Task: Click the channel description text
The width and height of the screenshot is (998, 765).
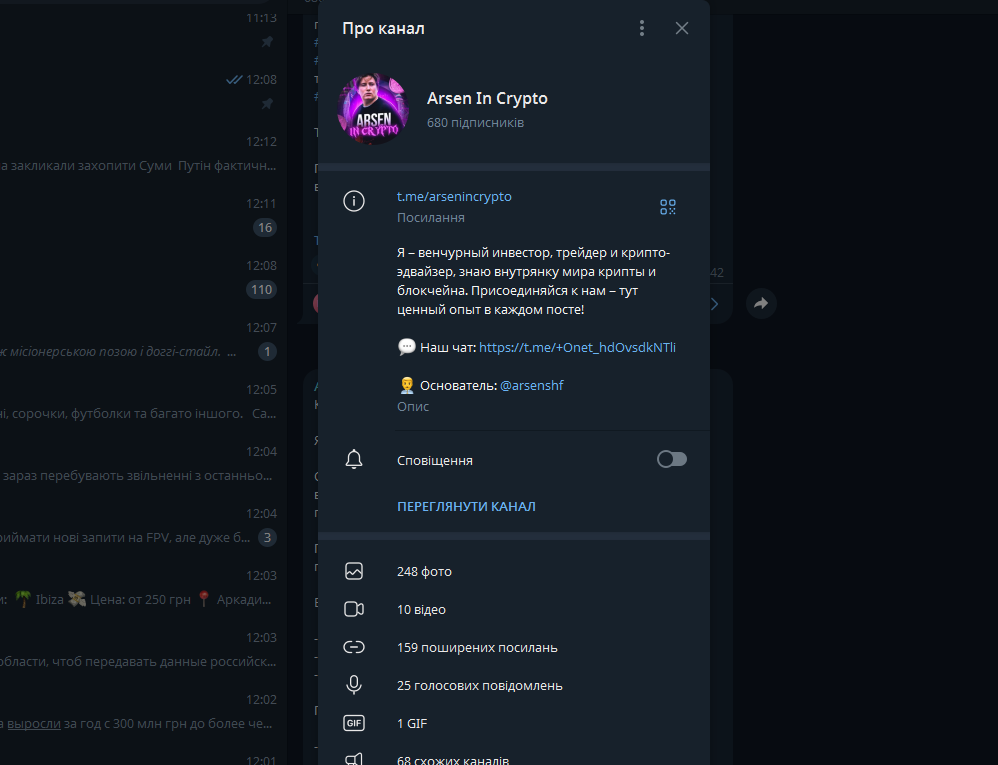Action: click(x=533, y=281)
